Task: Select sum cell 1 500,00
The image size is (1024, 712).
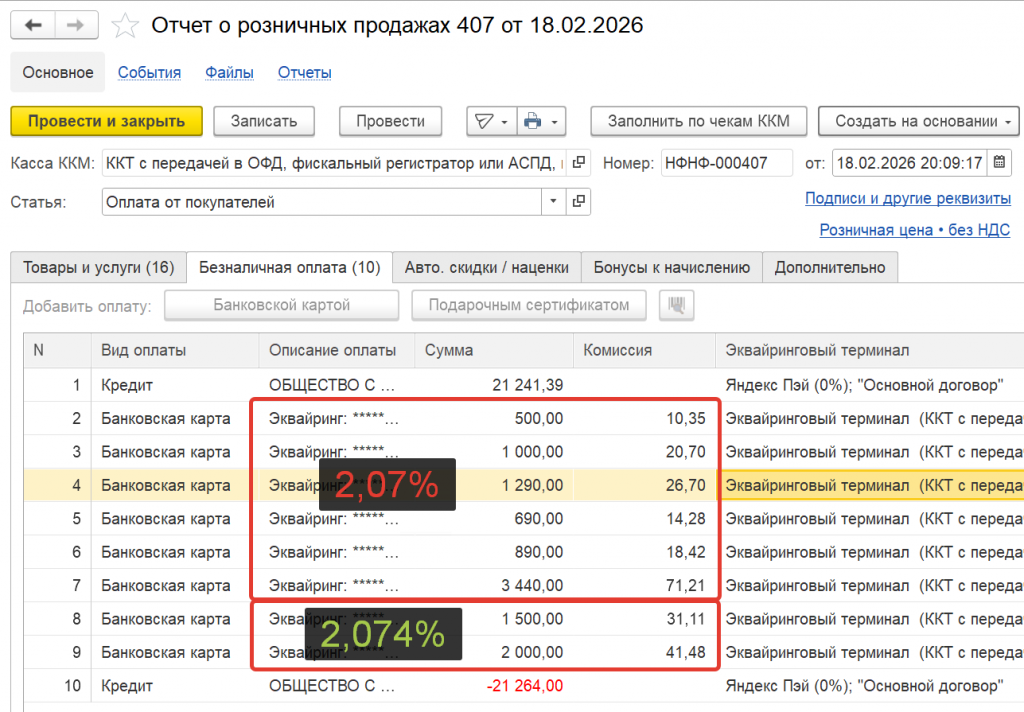Action: [494, 619]
